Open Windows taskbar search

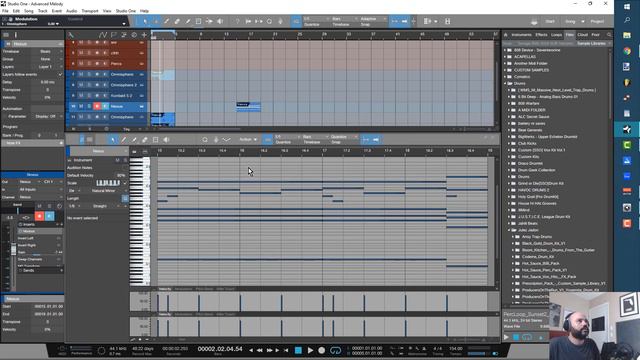click(x=627, y=20)
